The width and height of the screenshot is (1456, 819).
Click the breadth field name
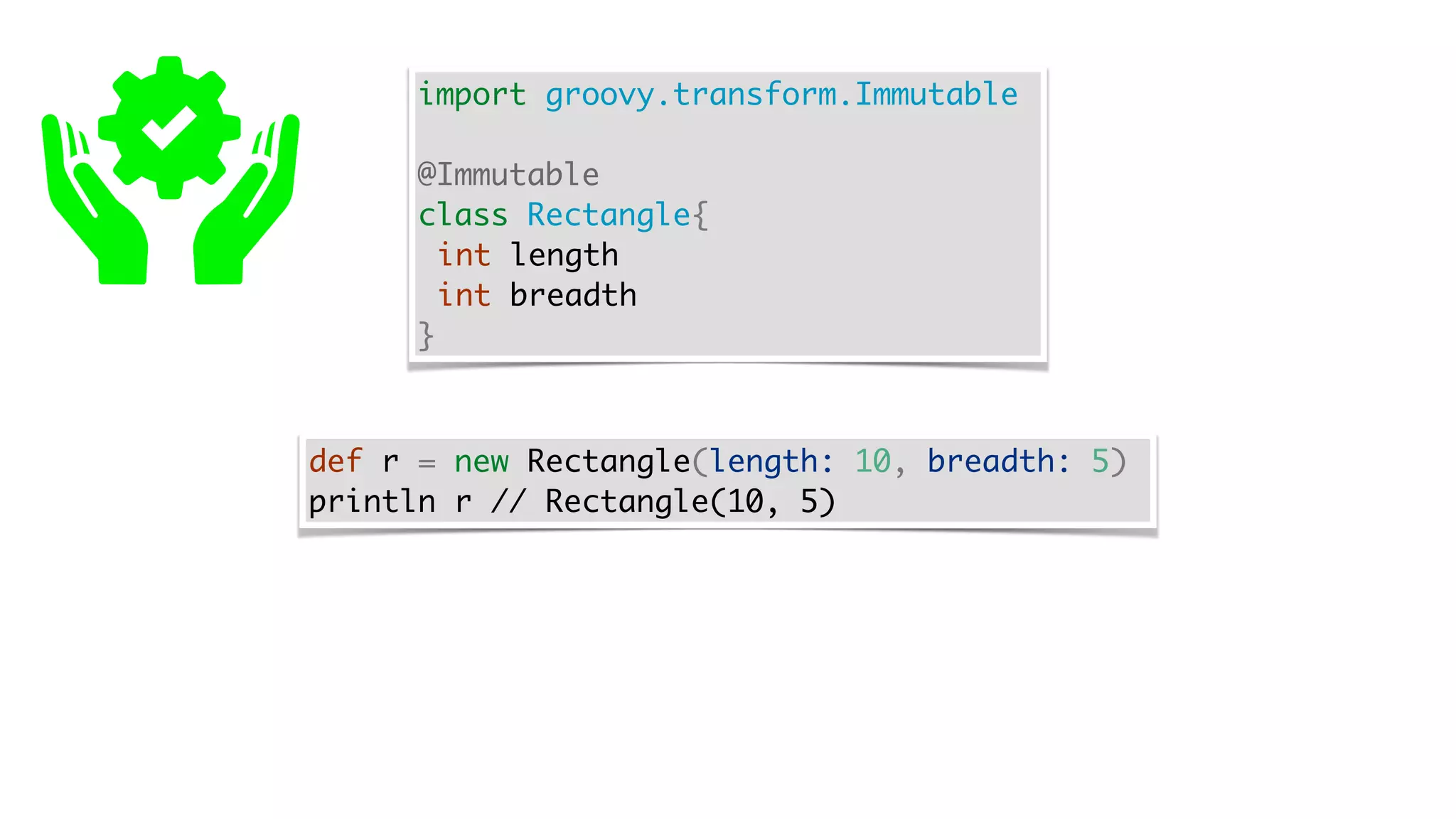573,295
